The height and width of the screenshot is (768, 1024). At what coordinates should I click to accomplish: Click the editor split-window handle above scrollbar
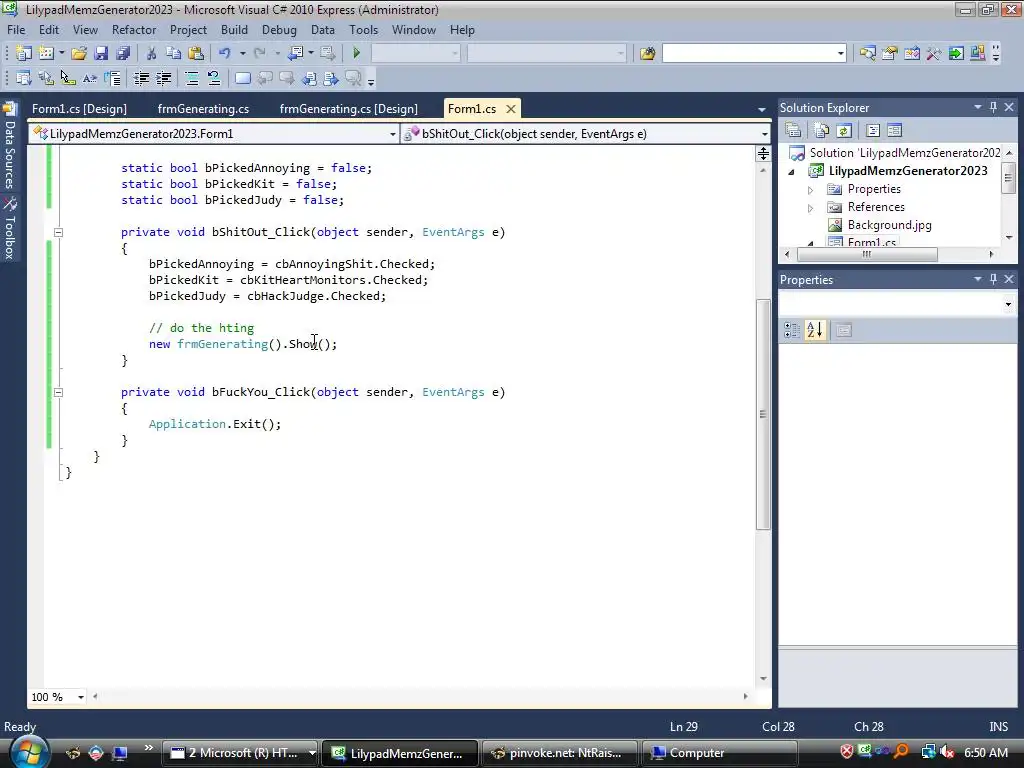[x=763, y=154]
